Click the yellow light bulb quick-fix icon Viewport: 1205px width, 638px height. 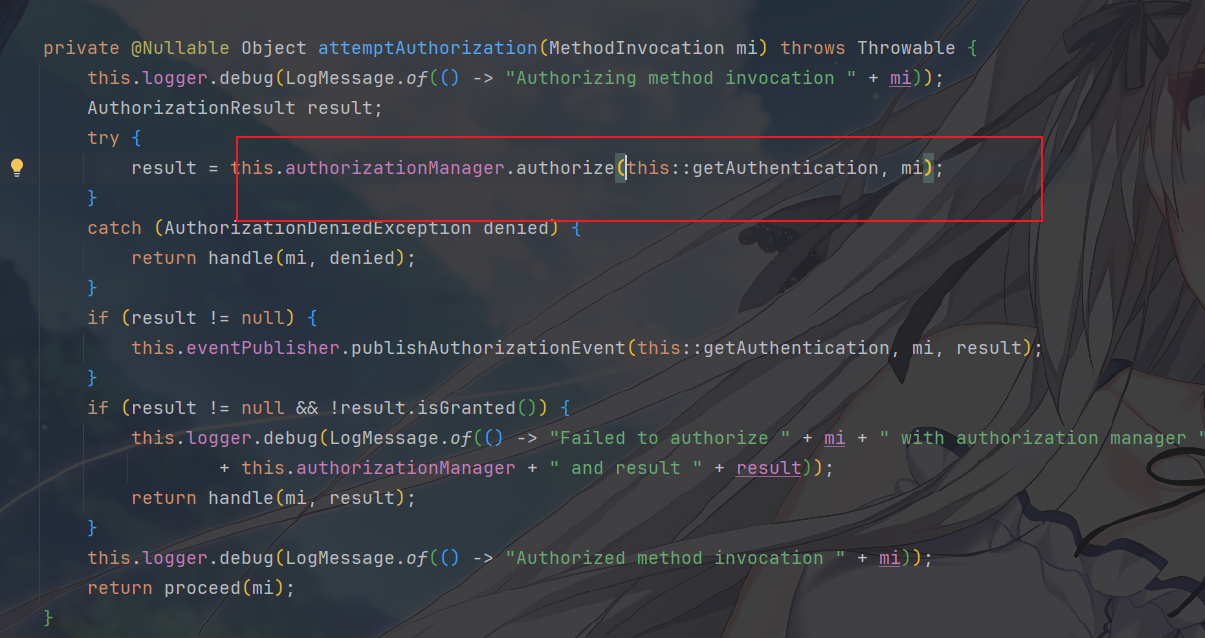point(17,167)
